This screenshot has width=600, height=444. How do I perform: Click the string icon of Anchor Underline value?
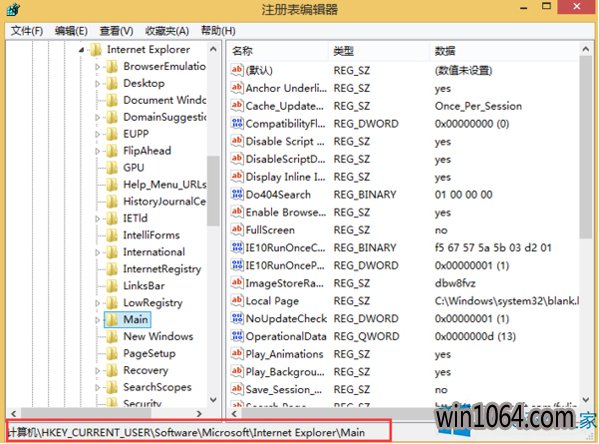[x=237, y=88]
